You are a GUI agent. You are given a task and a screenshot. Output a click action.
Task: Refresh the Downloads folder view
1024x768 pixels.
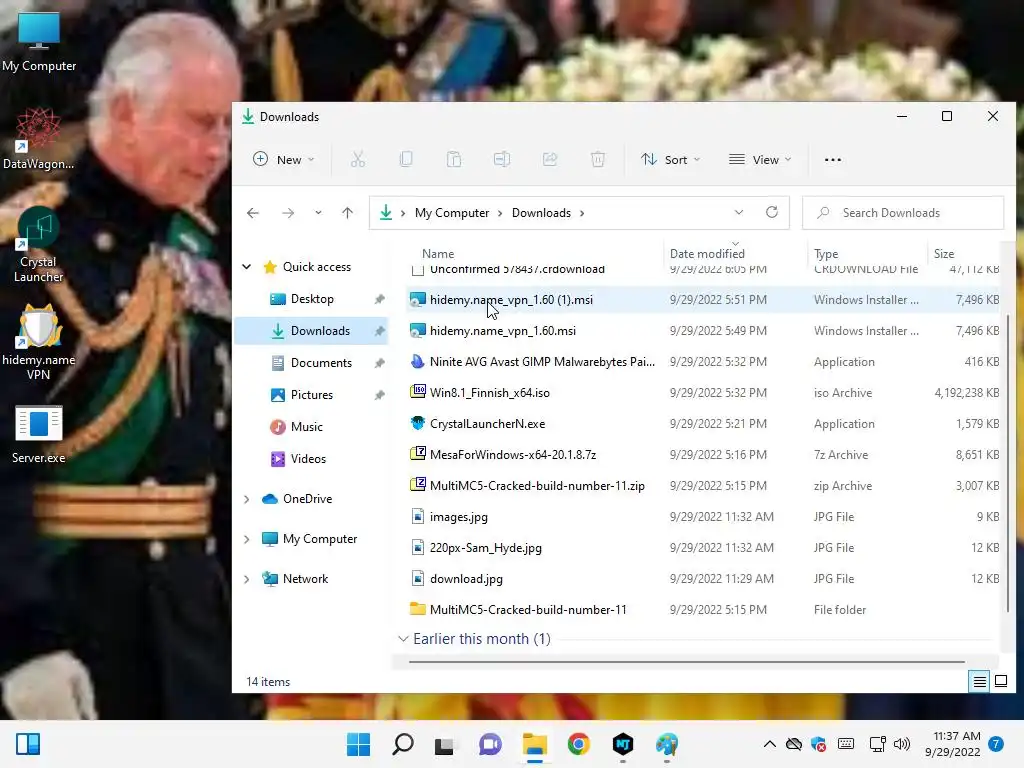tap(772, 212)
